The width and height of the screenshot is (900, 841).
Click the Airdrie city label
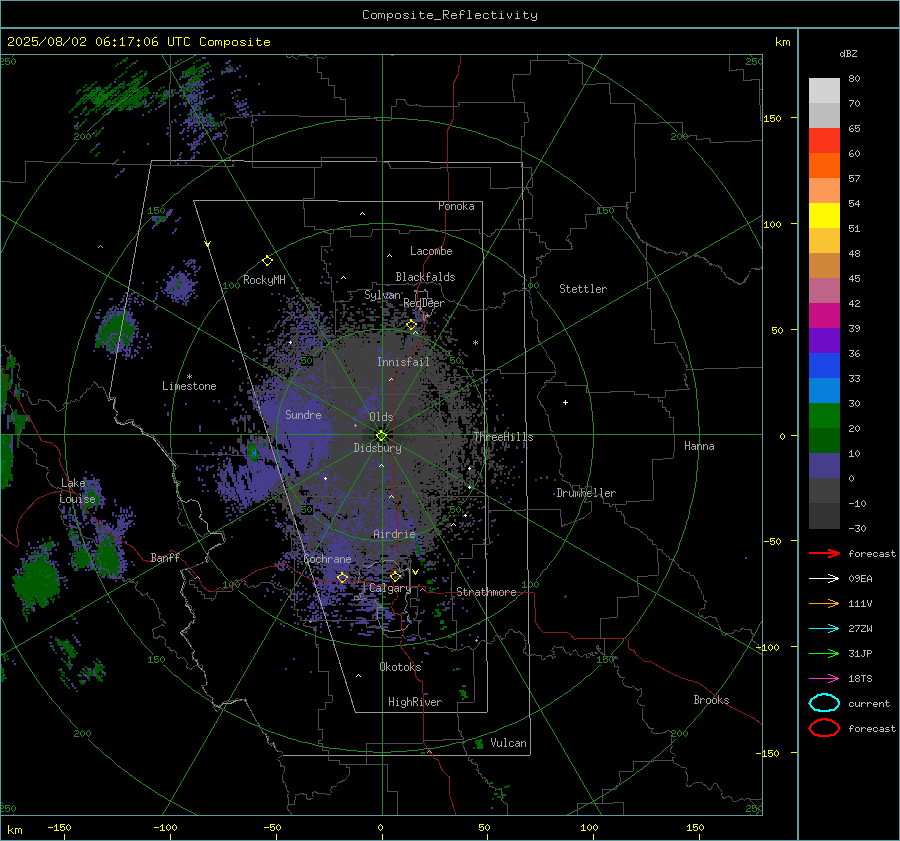394,534
